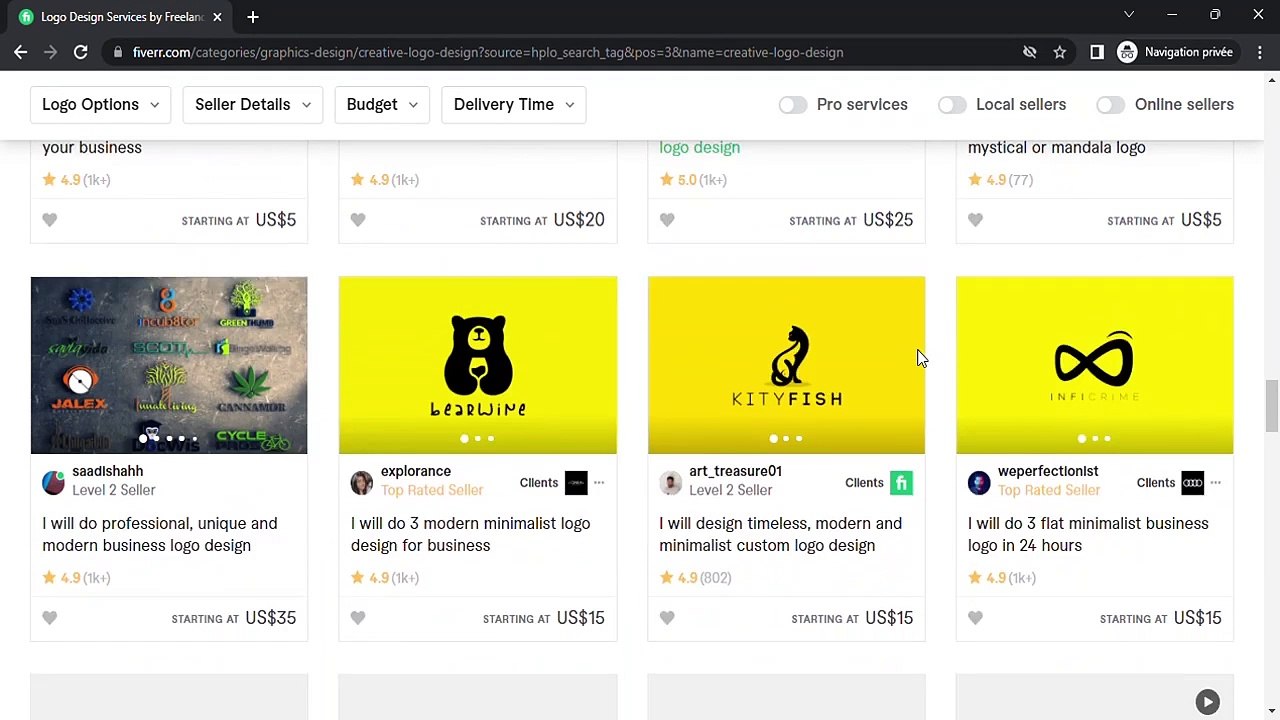Click the 5.0 (1k+) rating
The width and height of the screenshot is (1280, 720).
pos(693,180)
